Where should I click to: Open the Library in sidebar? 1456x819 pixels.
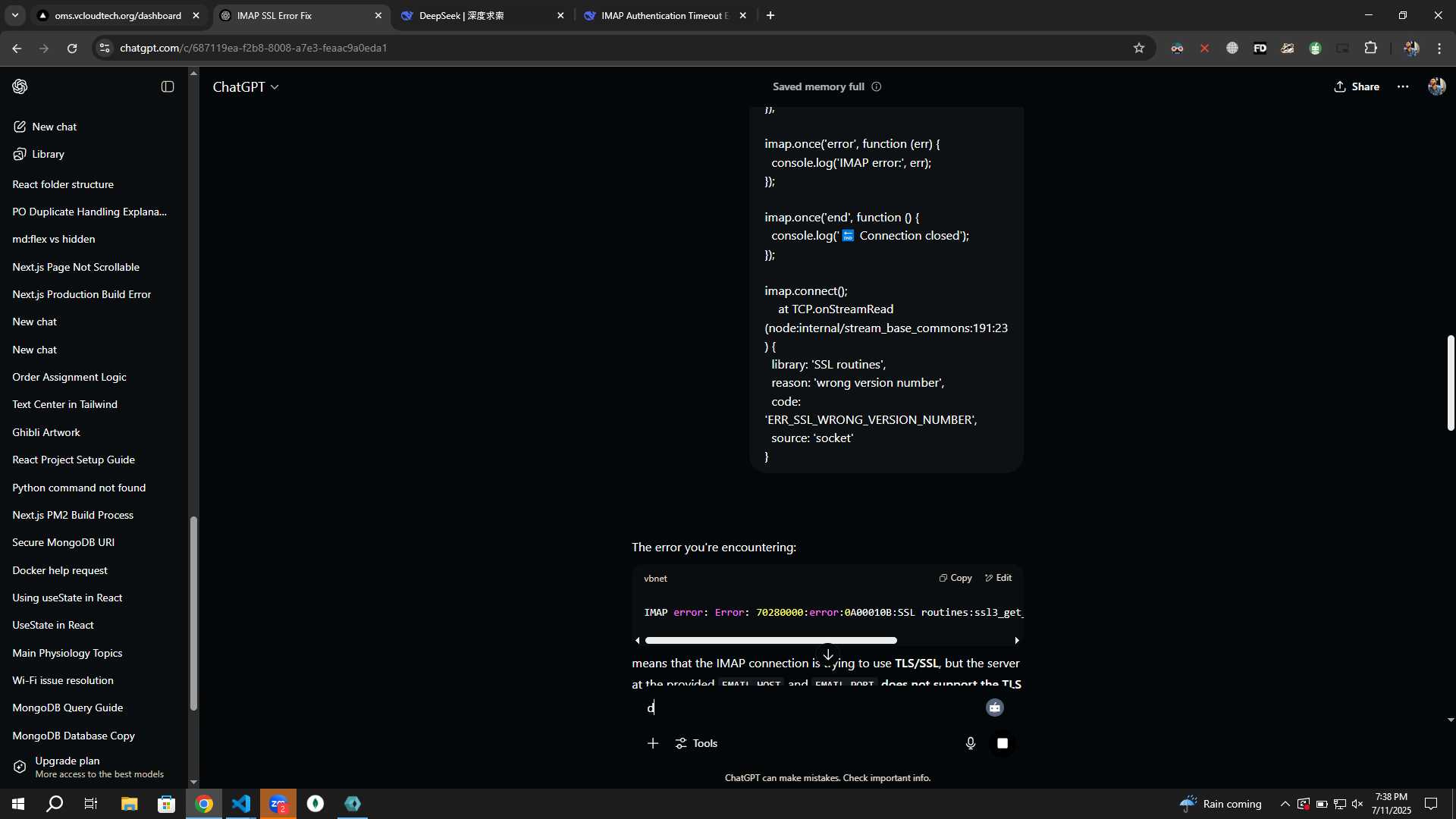pos(39,154)
